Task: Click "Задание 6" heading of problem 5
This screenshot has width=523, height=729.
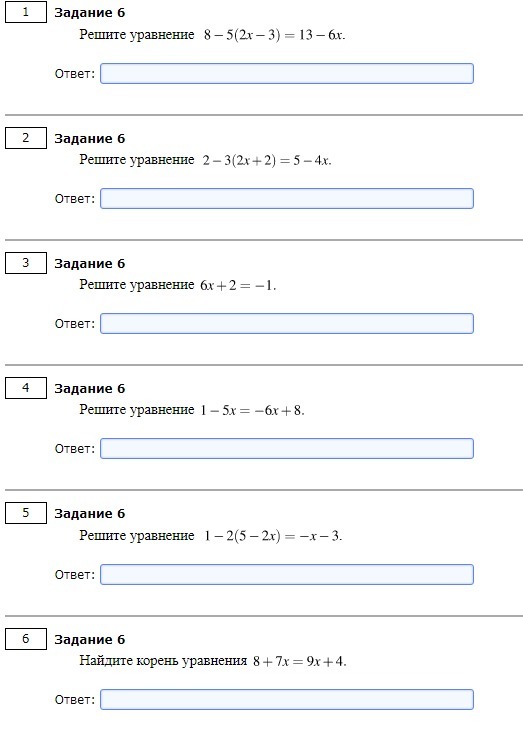Action: [90, 514]
